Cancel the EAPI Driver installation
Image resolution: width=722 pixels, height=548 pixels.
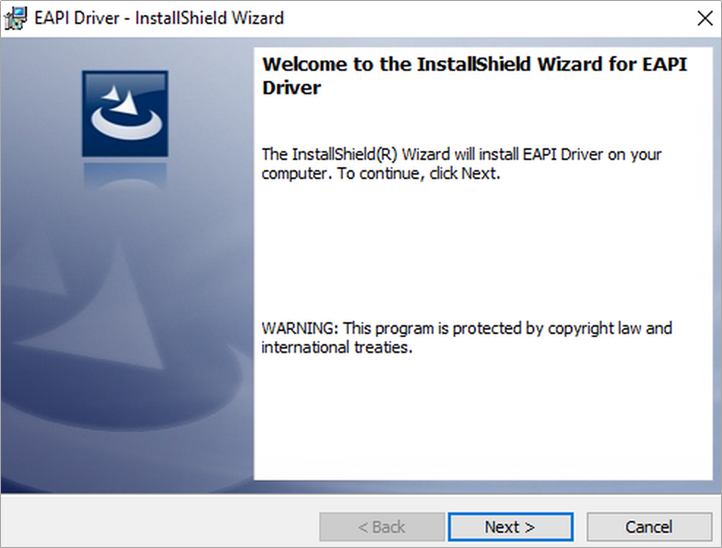coord(649,526)
